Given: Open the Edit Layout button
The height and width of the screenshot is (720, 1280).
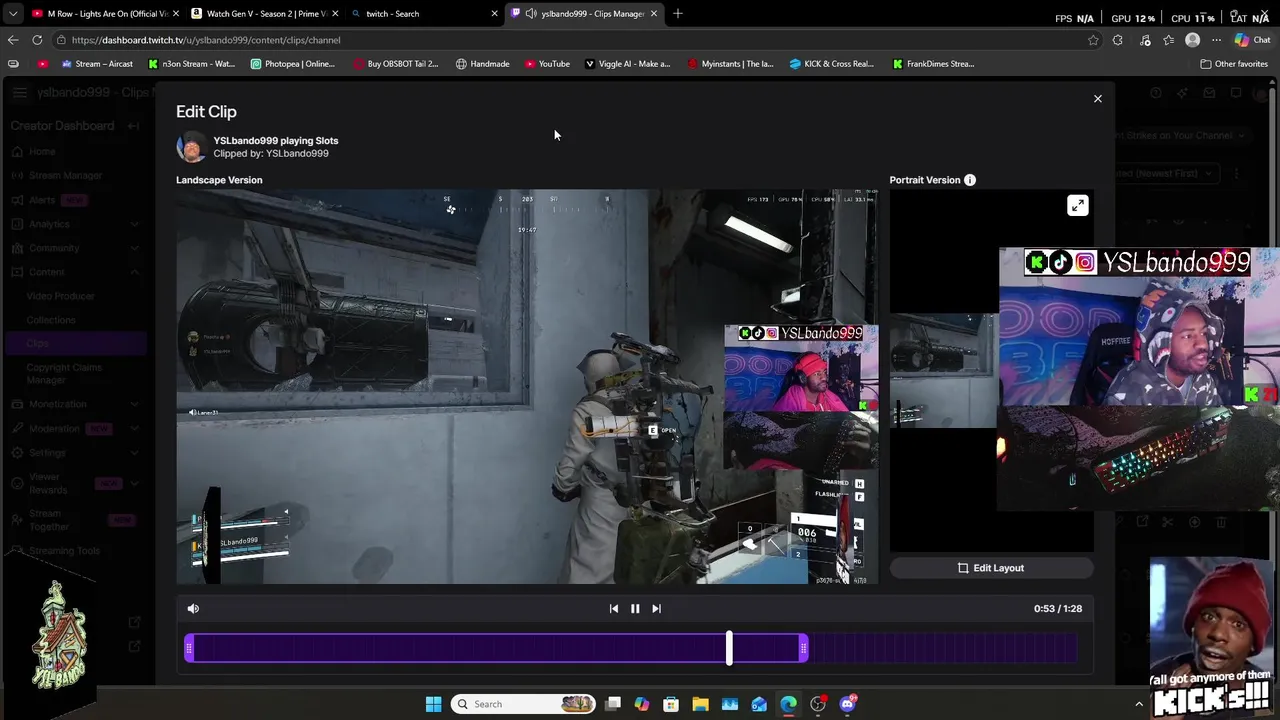Looking at the screenshot, I should coord(991,568).
